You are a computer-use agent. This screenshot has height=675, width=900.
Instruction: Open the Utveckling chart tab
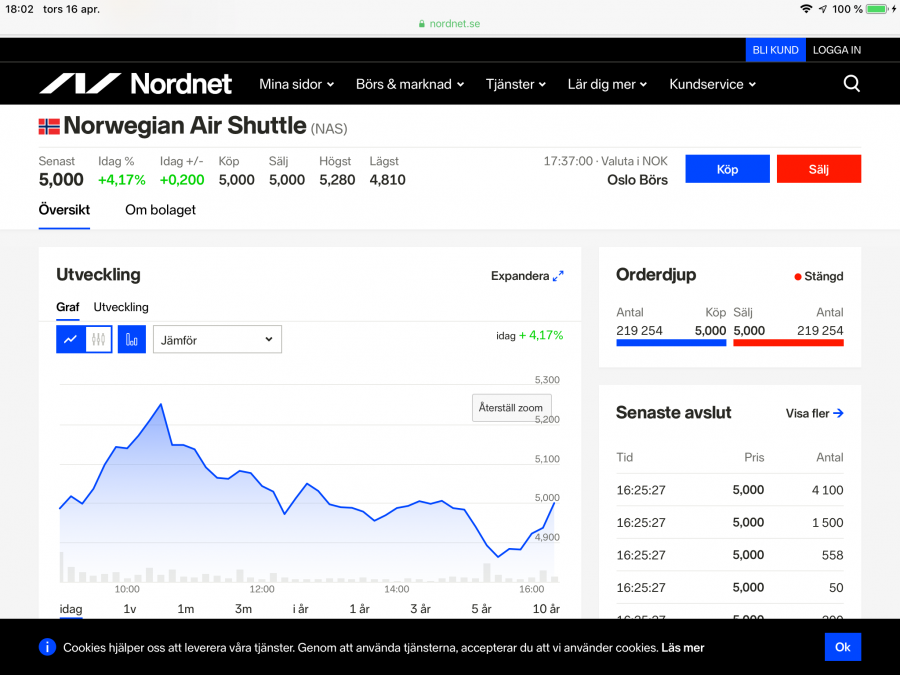121,307
